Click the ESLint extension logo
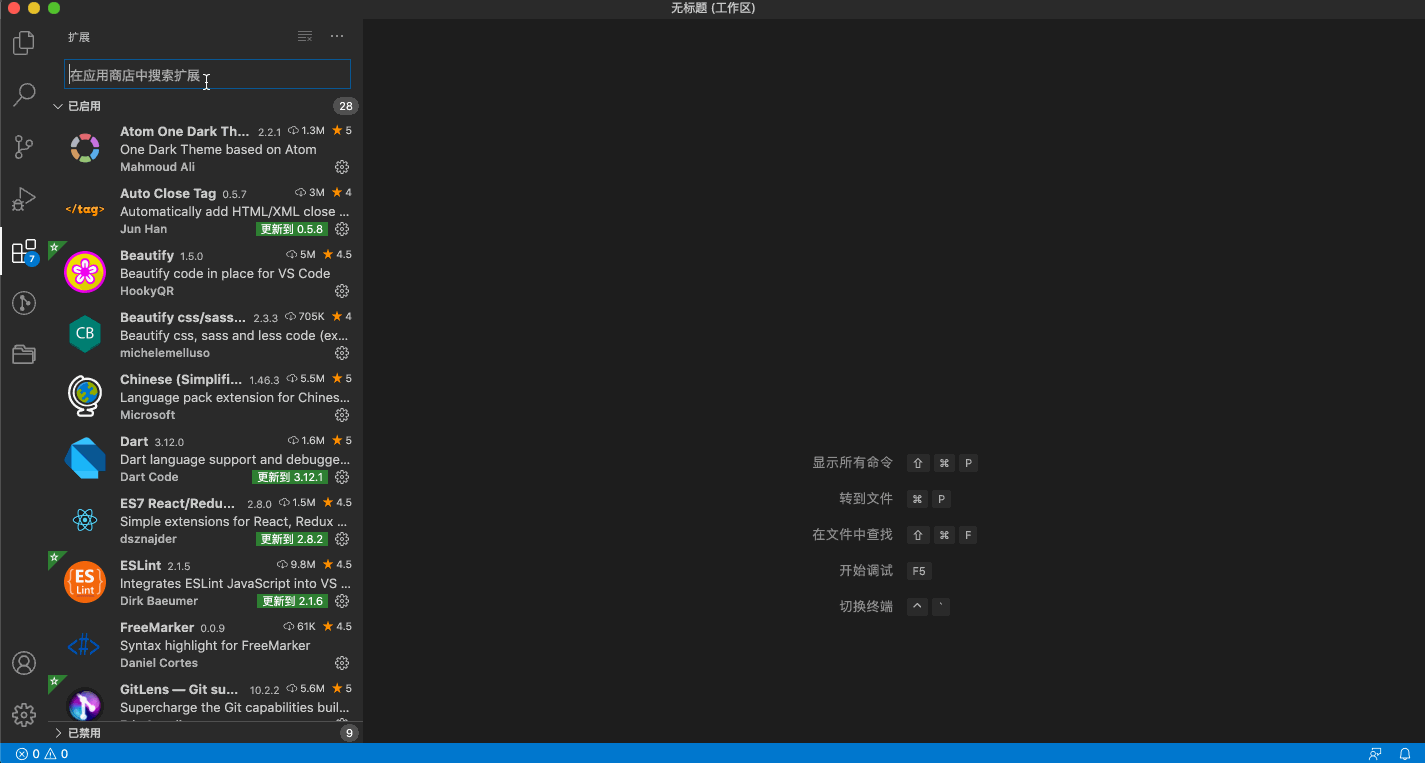Image resolution: width=1425 pixels, height=763 pixels. pyautogui.click(x=85, y=583)
